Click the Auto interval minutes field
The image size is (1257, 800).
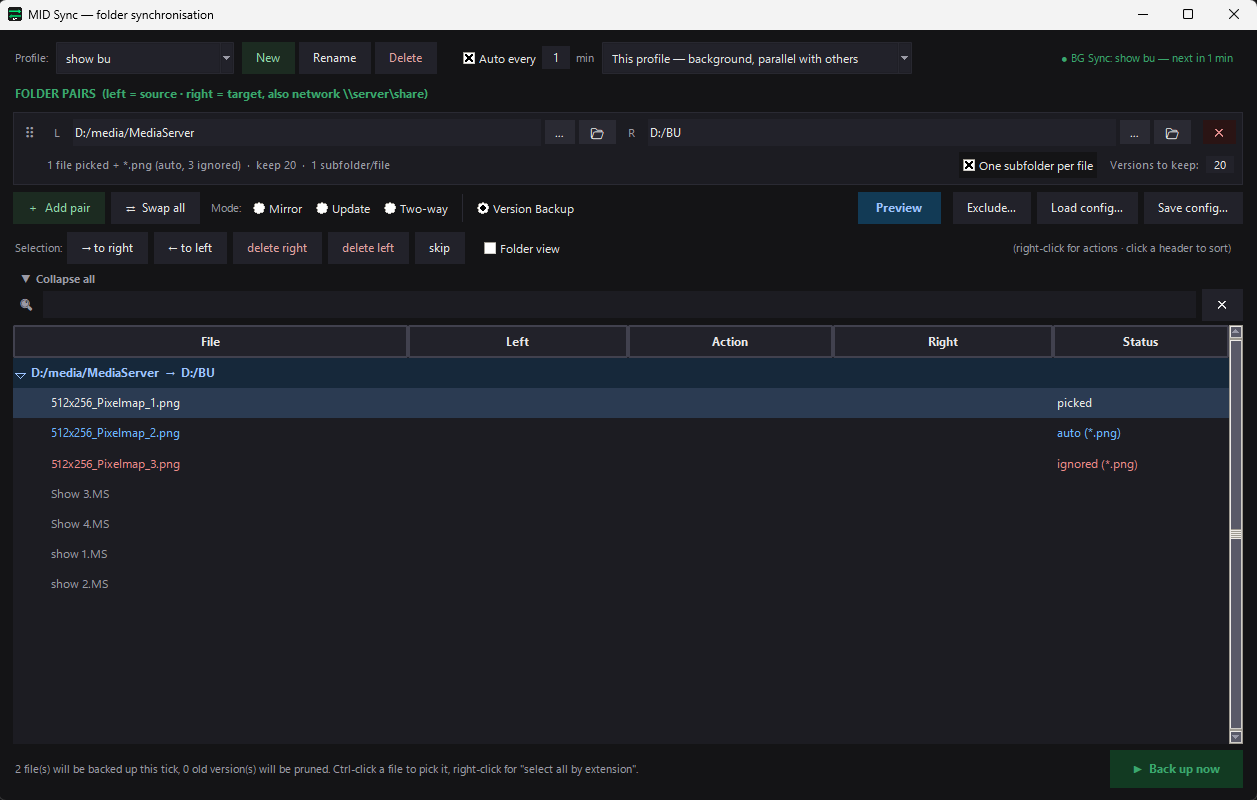pyautogui.click(x=556, y=58)
